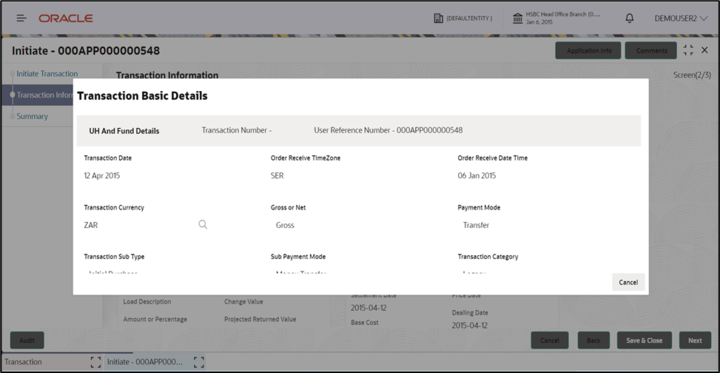
Task: Click the Dealing Date value 2015-04-12
Action: [x=470, y=326]
